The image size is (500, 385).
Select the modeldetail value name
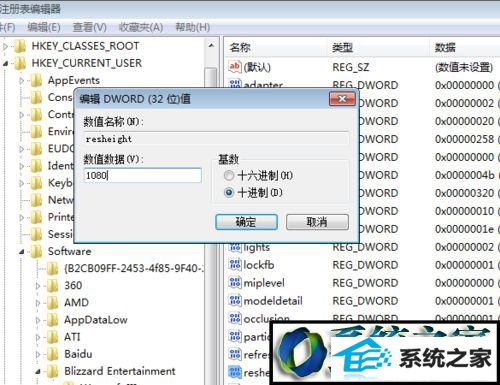point(273,301)
